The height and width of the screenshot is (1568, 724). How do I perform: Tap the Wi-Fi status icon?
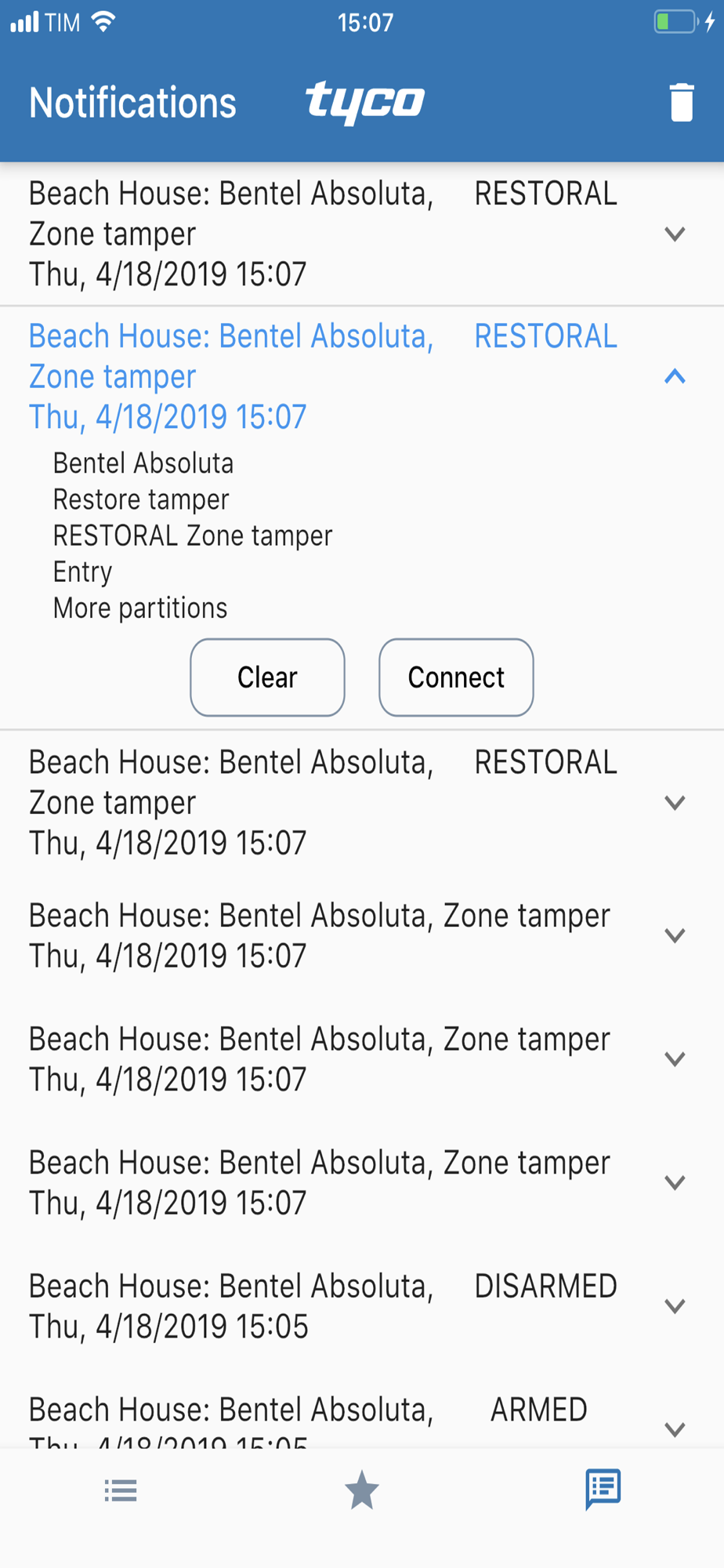[103, 22]
